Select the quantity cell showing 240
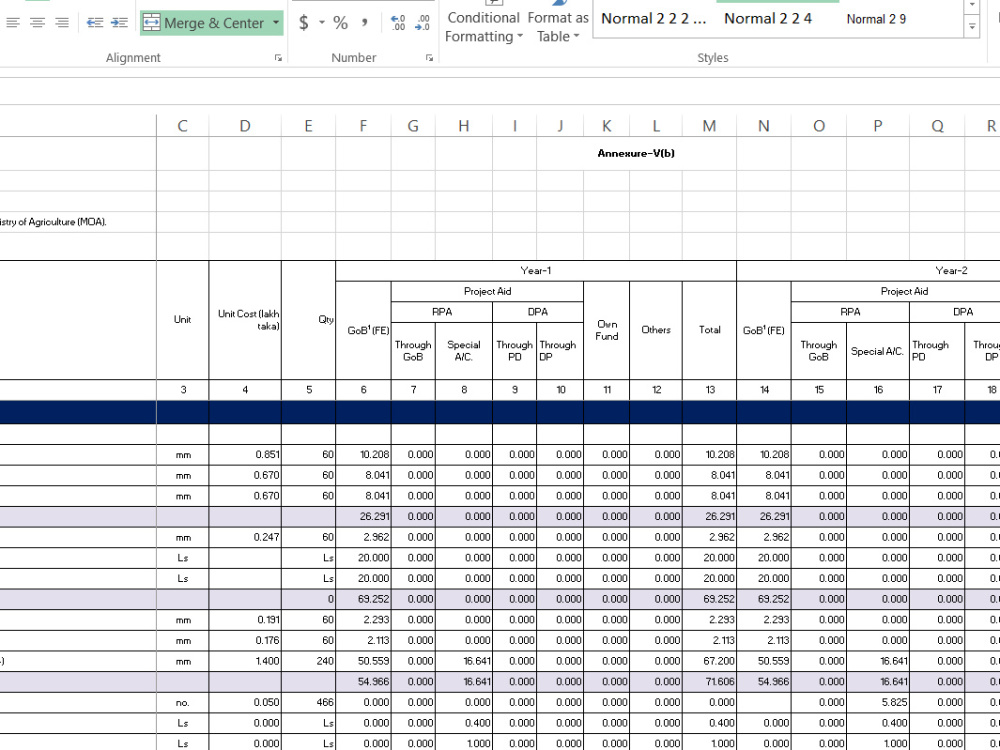Viewport: 1000px width, 750px height. tap(308, 661)
